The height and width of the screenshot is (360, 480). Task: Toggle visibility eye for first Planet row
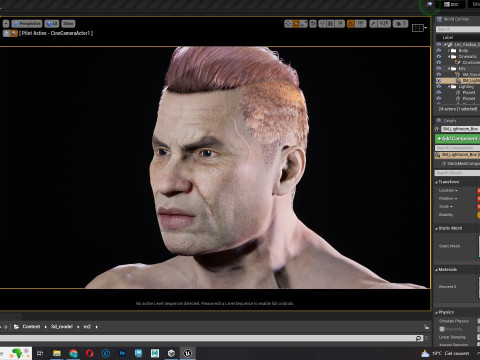click(x=439, y=93)
